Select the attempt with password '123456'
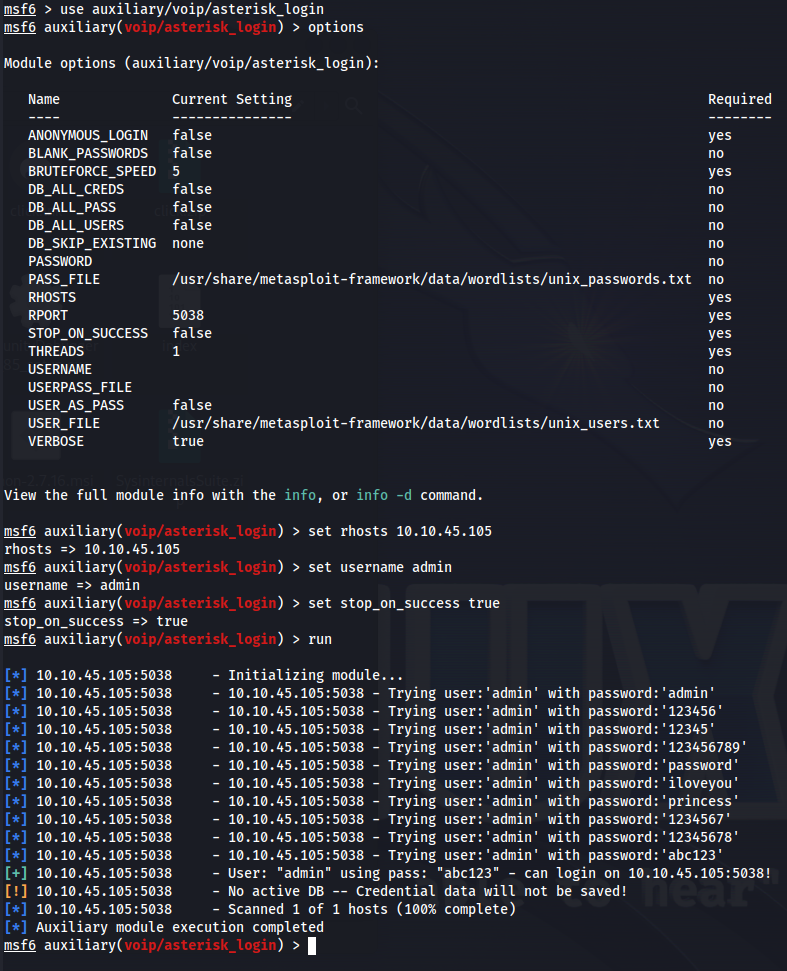Screen dimensions: 787x971 [363, 710]
